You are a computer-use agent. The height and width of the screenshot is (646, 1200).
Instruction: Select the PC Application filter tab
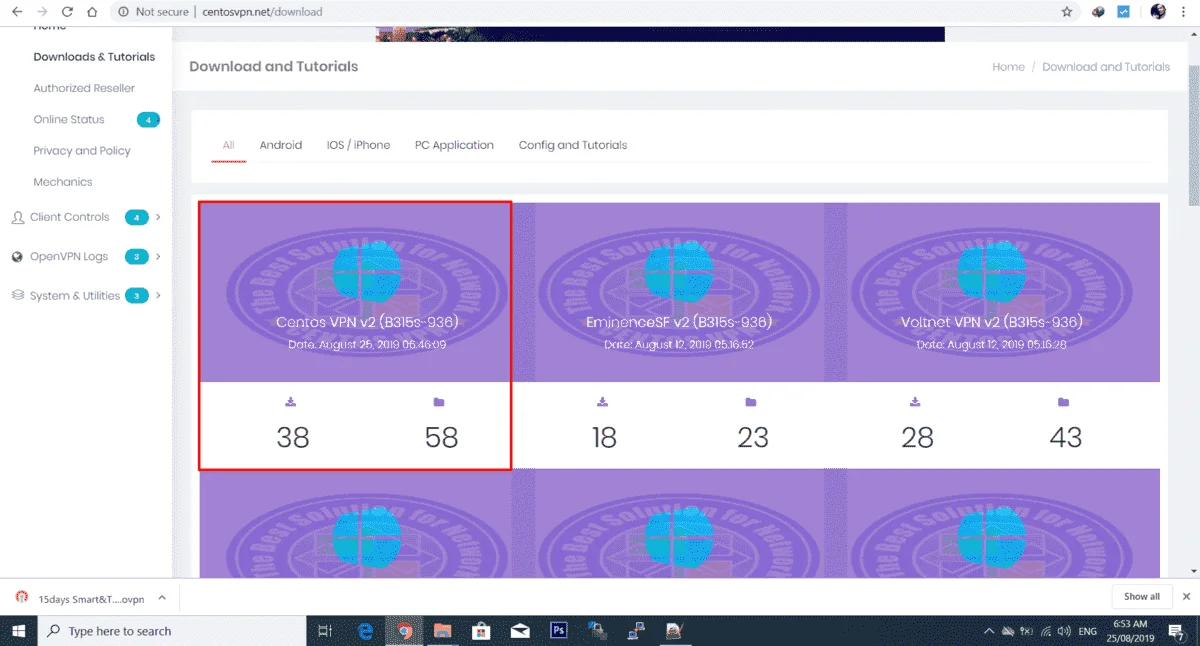coord(454,145)
